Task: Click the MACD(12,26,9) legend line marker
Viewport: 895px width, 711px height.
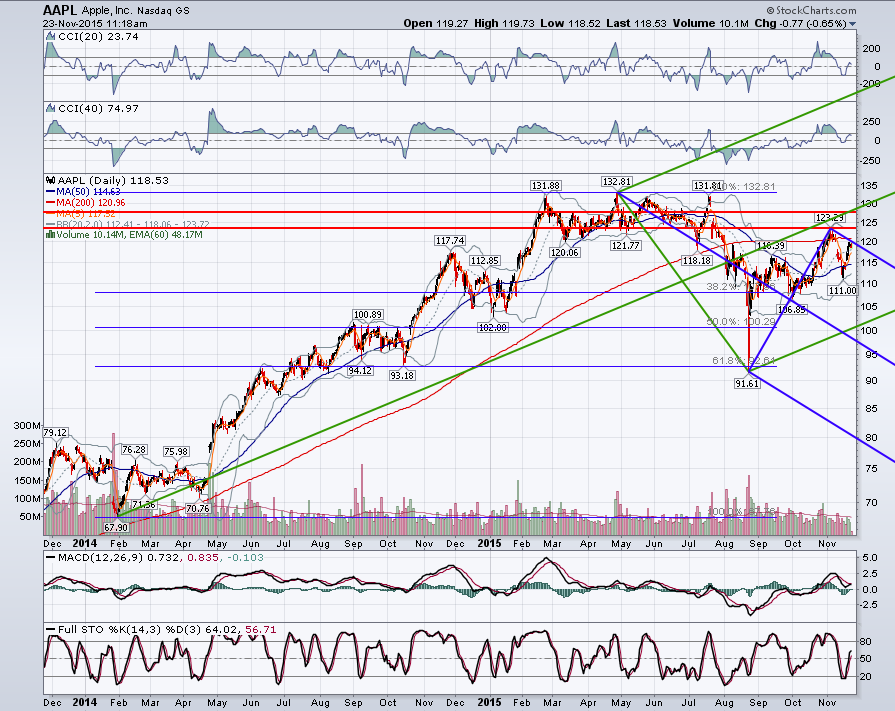Action: (x=51, y=558)
